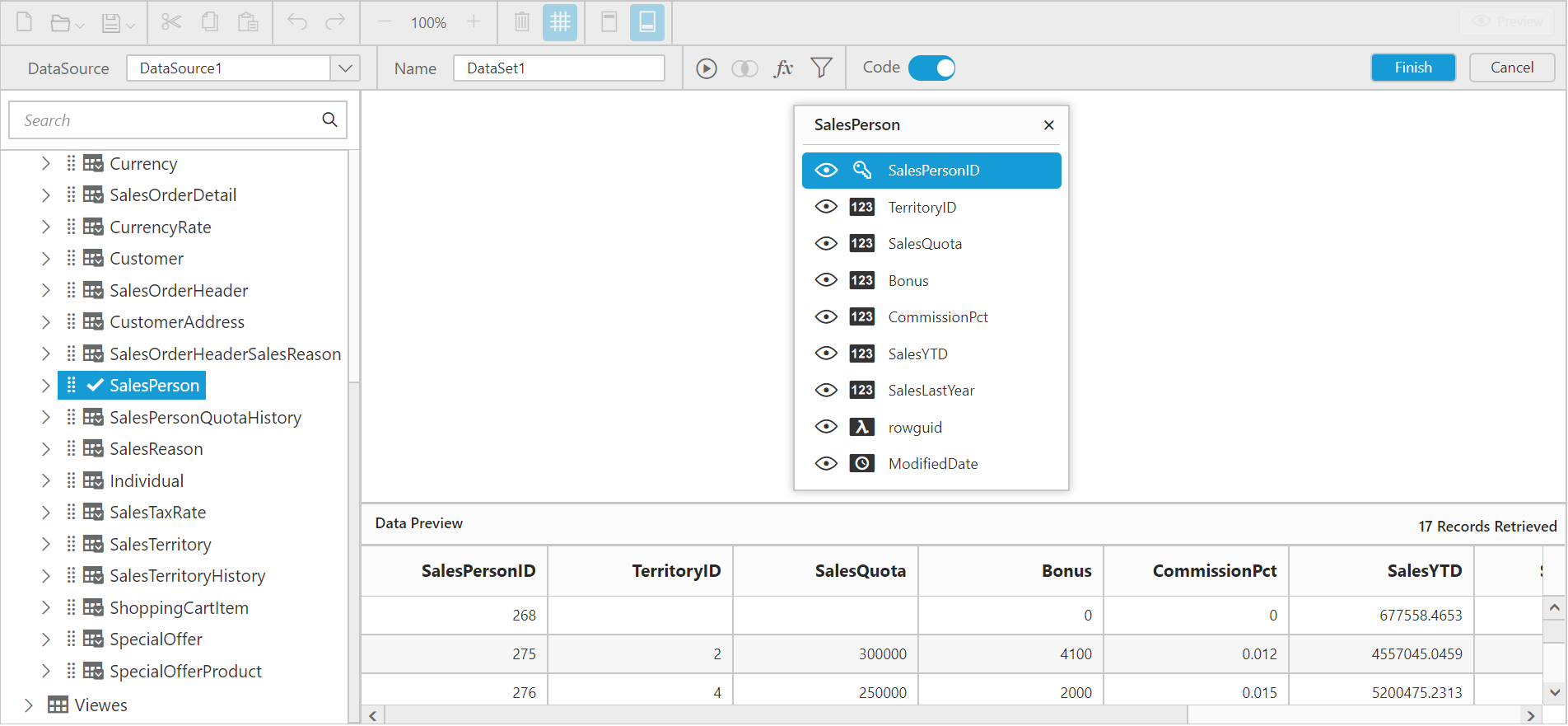Click the Cancel button
This screenshot has height=726, width=1568.
(1511, 68)
